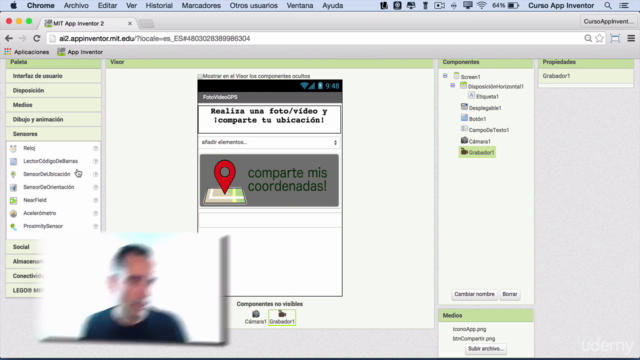
Task: Click the CursoAppInvent... profile button
Action: (x=608, y=21)
